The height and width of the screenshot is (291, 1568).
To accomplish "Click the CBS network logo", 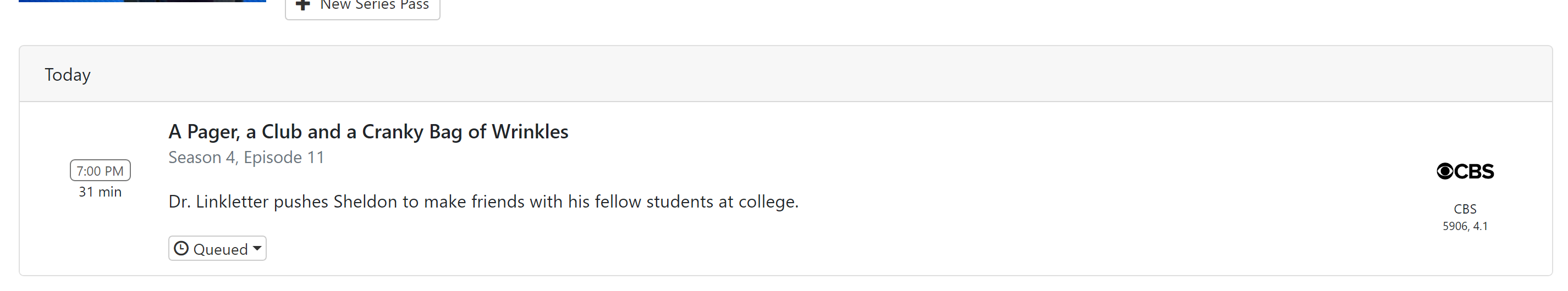I will pos(1465,171).
